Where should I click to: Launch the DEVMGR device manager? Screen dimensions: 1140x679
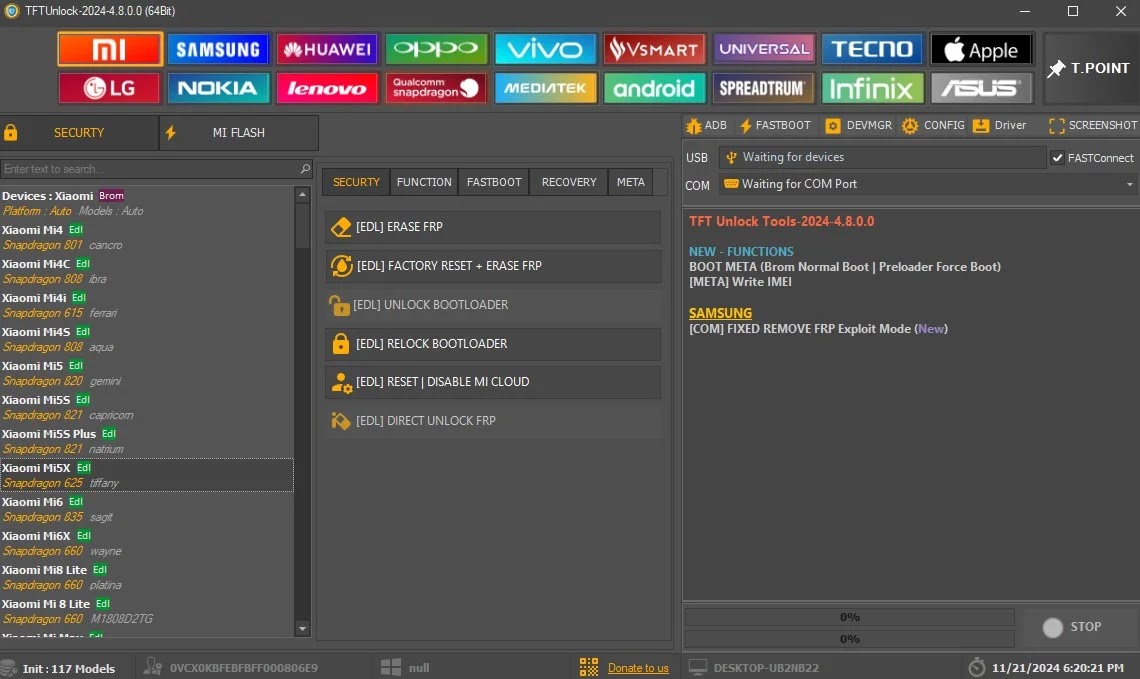tap(859, 125)
